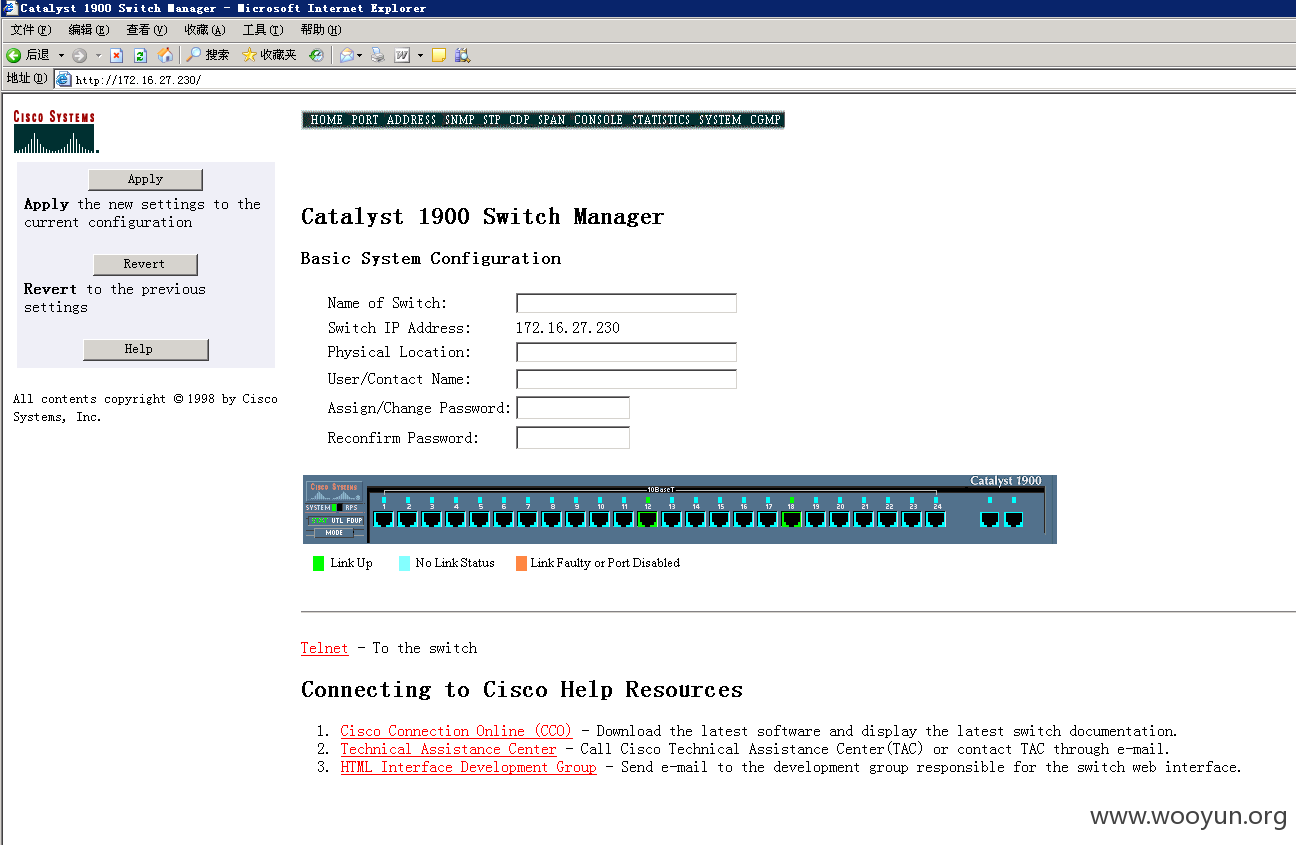Viewport: 1296px width, 845px height.
Task: Click the Search (搜索) magnifier button
Action: click(x=208, y=55)
